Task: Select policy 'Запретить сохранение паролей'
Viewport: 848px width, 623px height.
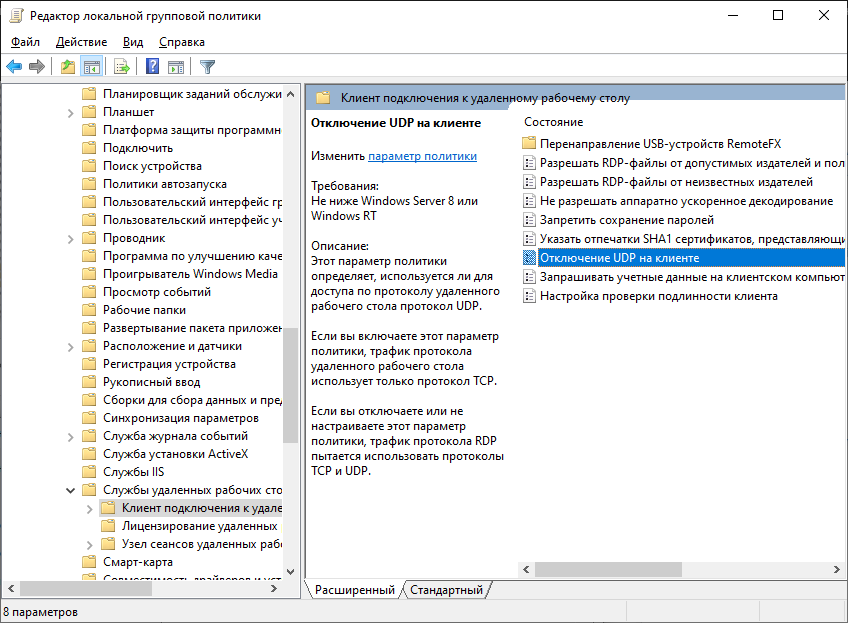Action: (x=626, y=220)
